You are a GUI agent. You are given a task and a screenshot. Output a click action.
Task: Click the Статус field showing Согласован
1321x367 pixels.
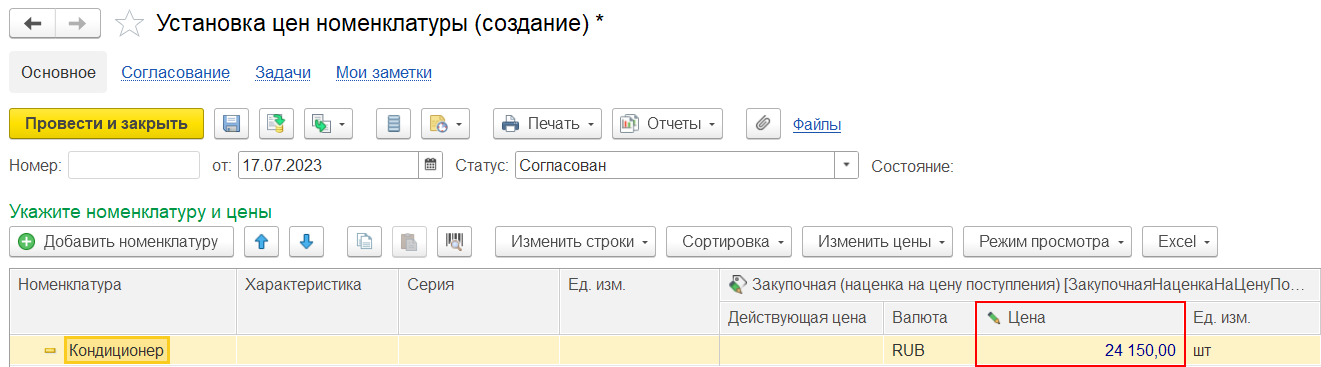click(676, 165)
